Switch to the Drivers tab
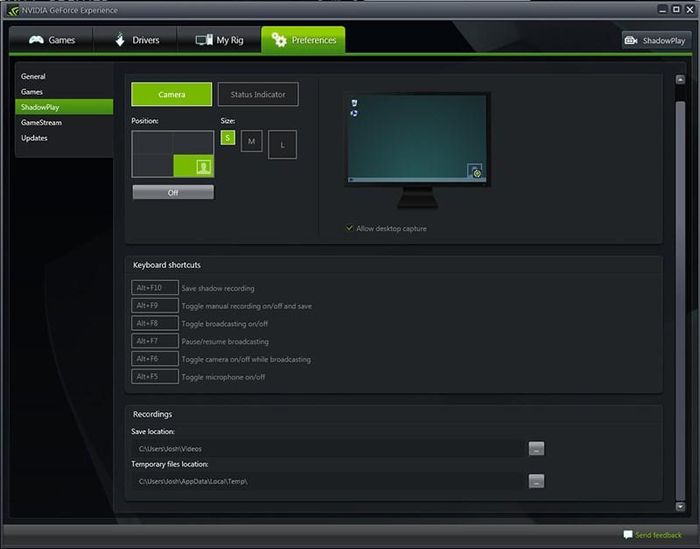This screenshot has height=549, width=700. tap(136, 40)
